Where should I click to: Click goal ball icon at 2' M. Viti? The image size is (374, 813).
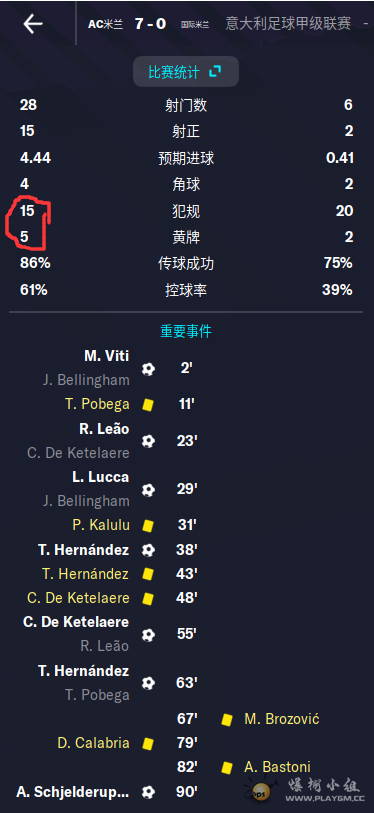pyautogui.click(x=148, y=369)
